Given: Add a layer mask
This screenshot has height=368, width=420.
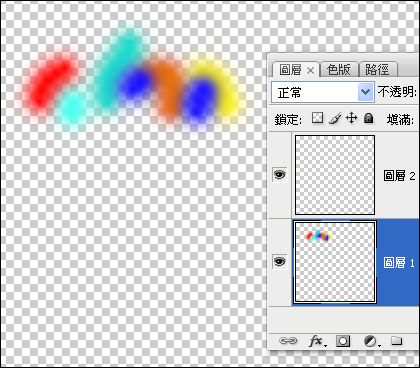Looking at the screenshot, I should point(343,341).
